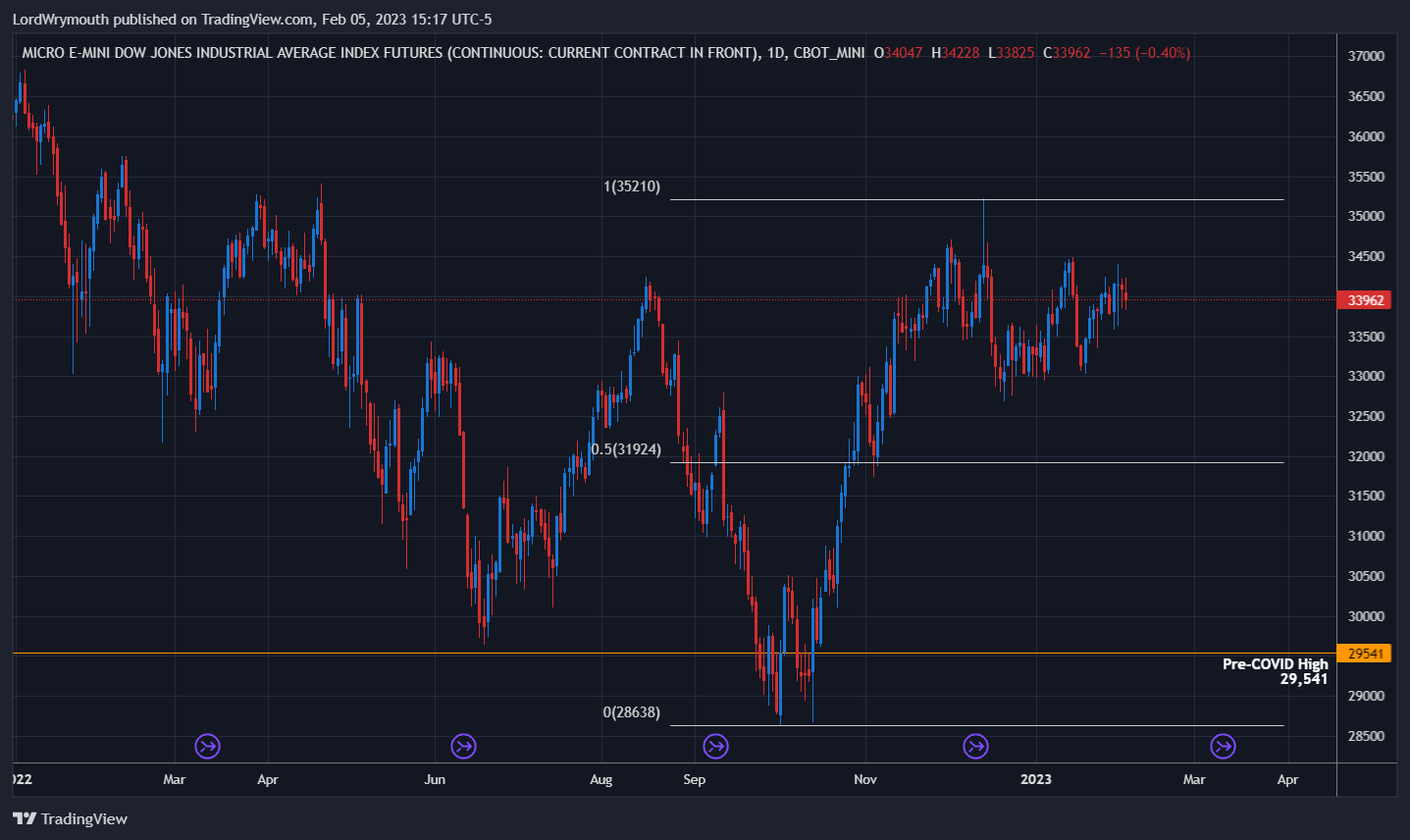Click the open value O34047
1410x840 pixels.
[898, 53]
